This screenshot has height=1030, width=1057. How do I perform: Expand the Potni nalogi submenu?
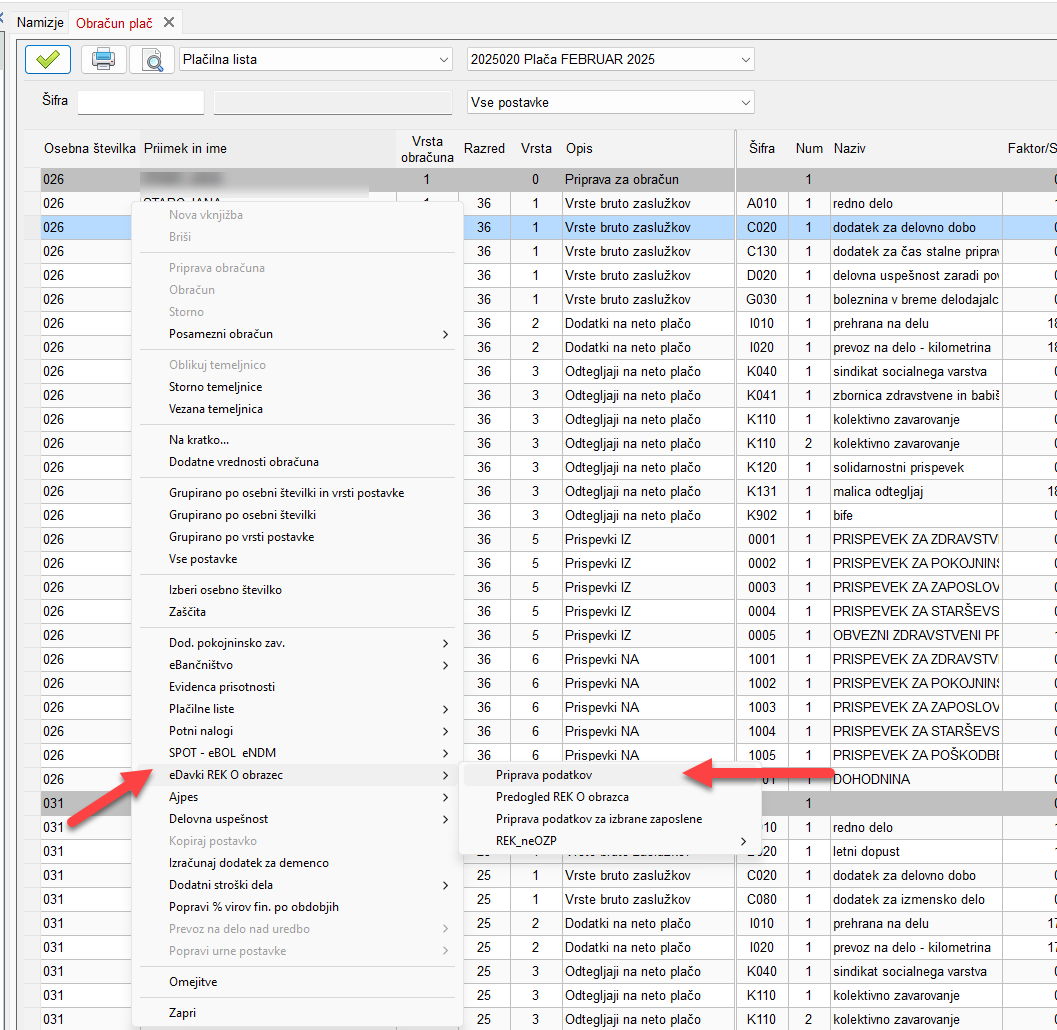(x=297, y=731)
